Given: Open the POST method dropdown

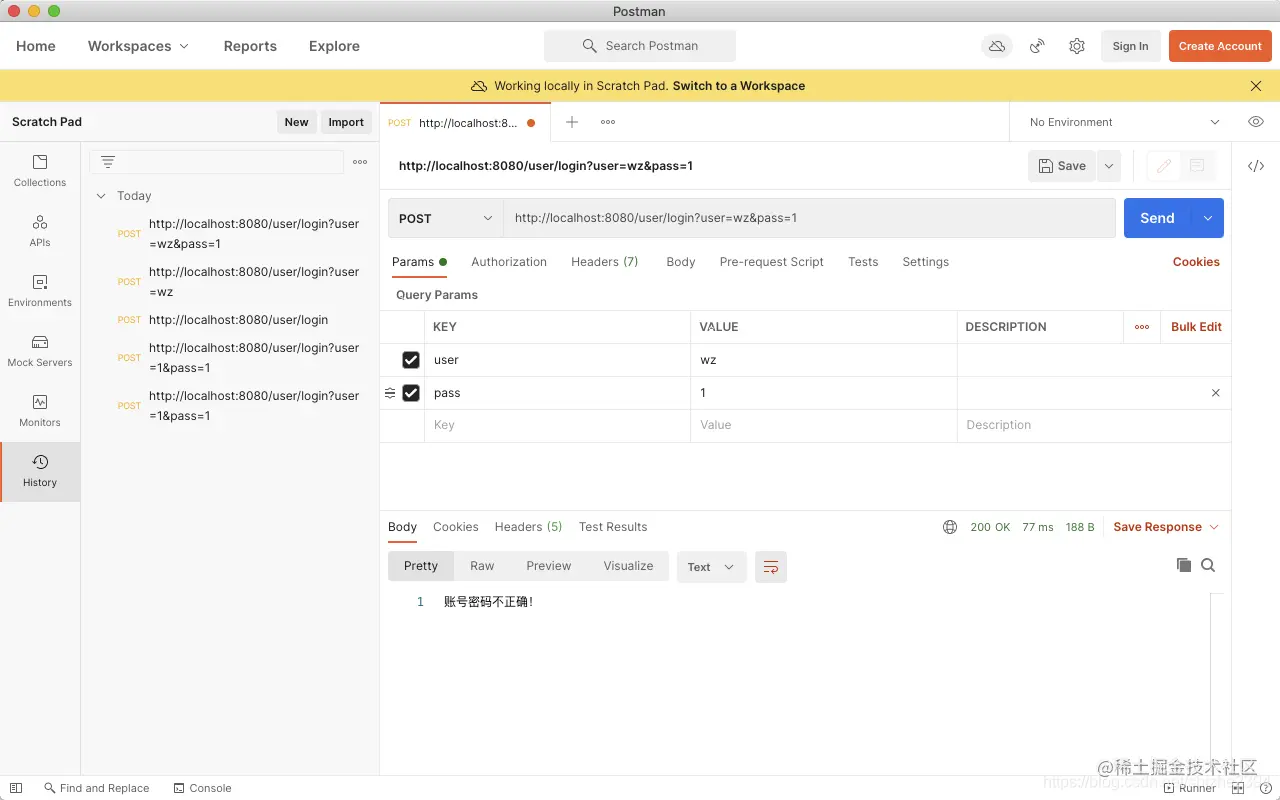Looking at the screenshot, I should (x=446, y=218).
